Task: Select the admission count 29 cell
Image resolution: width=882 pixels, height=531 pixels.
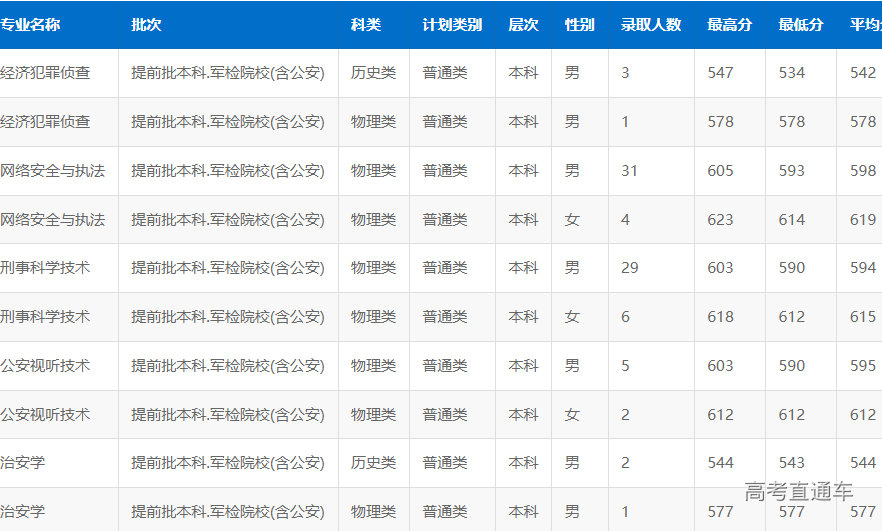Action: [629, 268]
